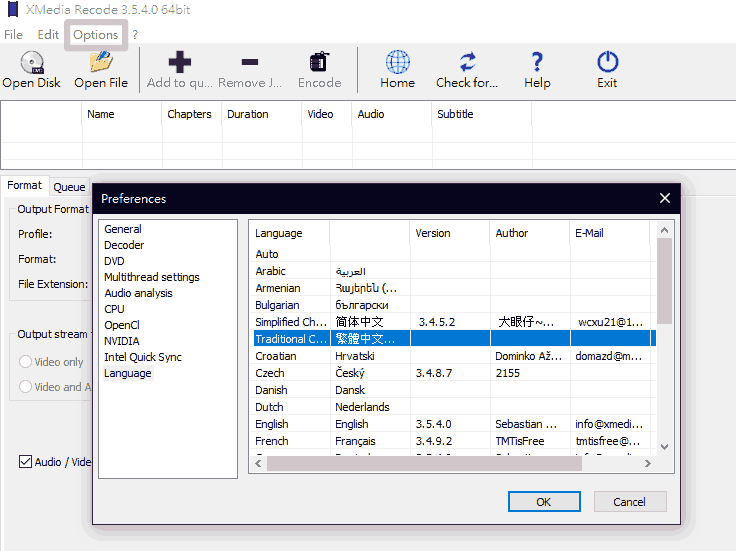Select Intel Quick Sync in Preferences
The width and height of the screenshot is (736, 551).
pos(143,357)
